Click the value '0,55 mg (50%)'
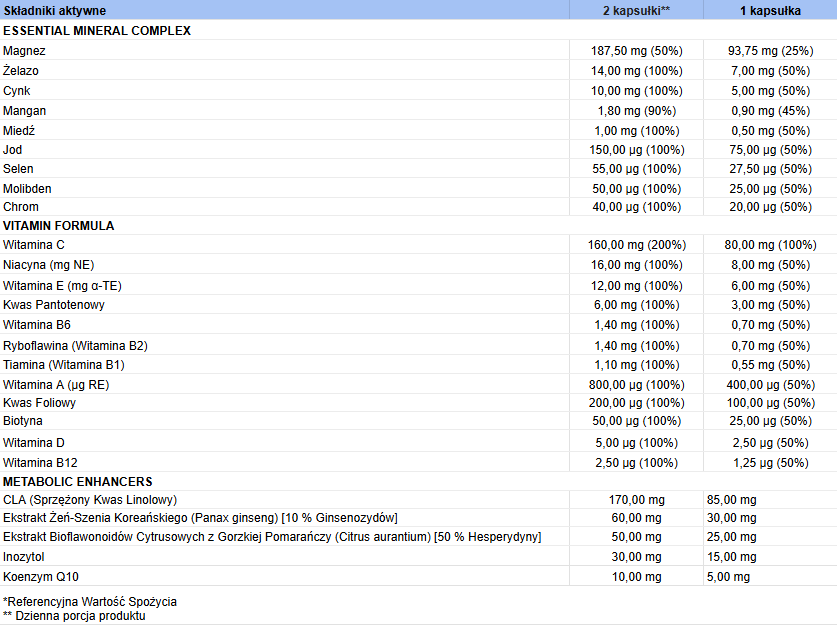 (x=770, y=365)
